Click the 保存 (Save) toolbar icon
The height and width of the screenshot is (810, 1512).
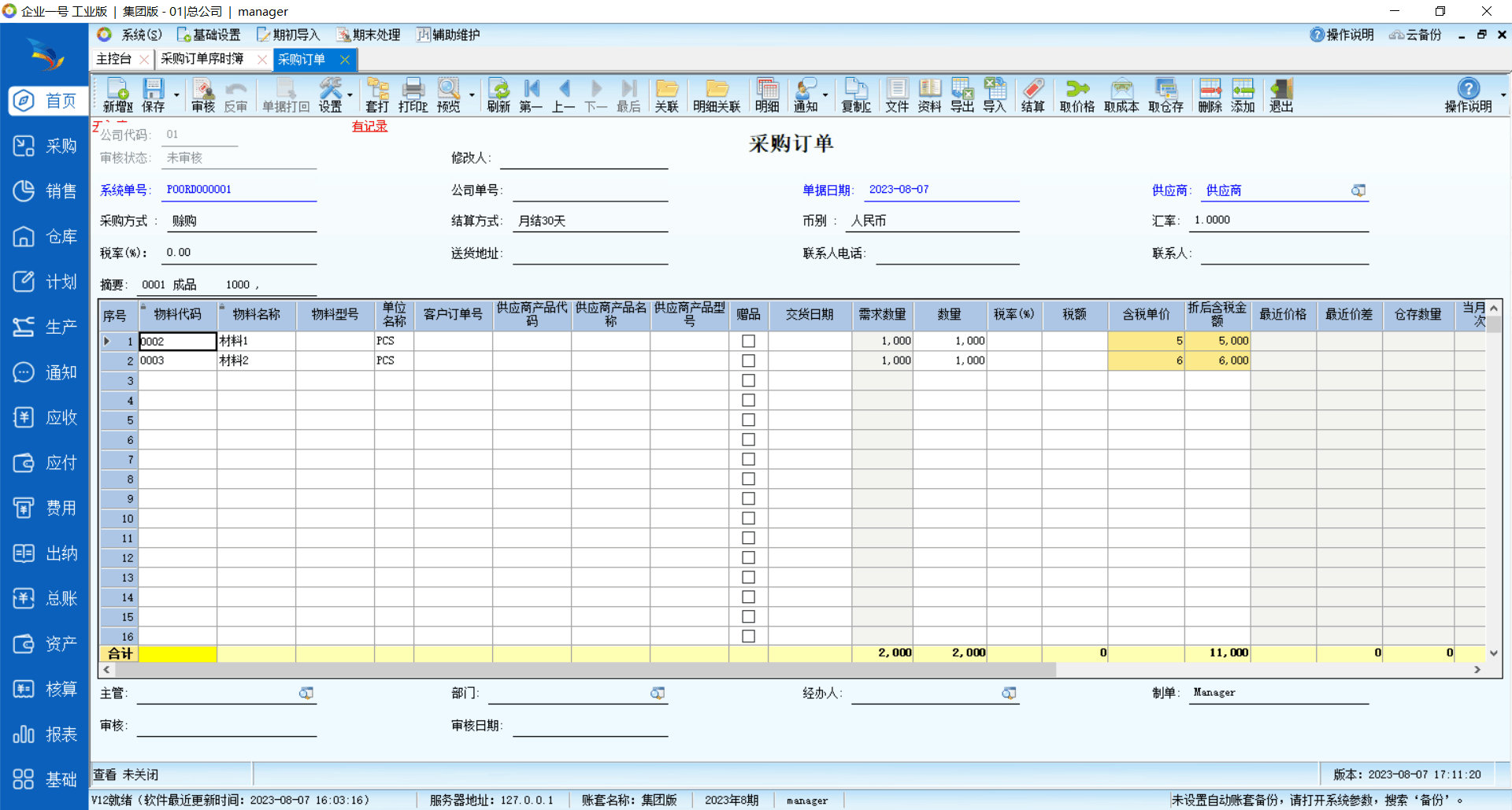[x=153, y=95]
